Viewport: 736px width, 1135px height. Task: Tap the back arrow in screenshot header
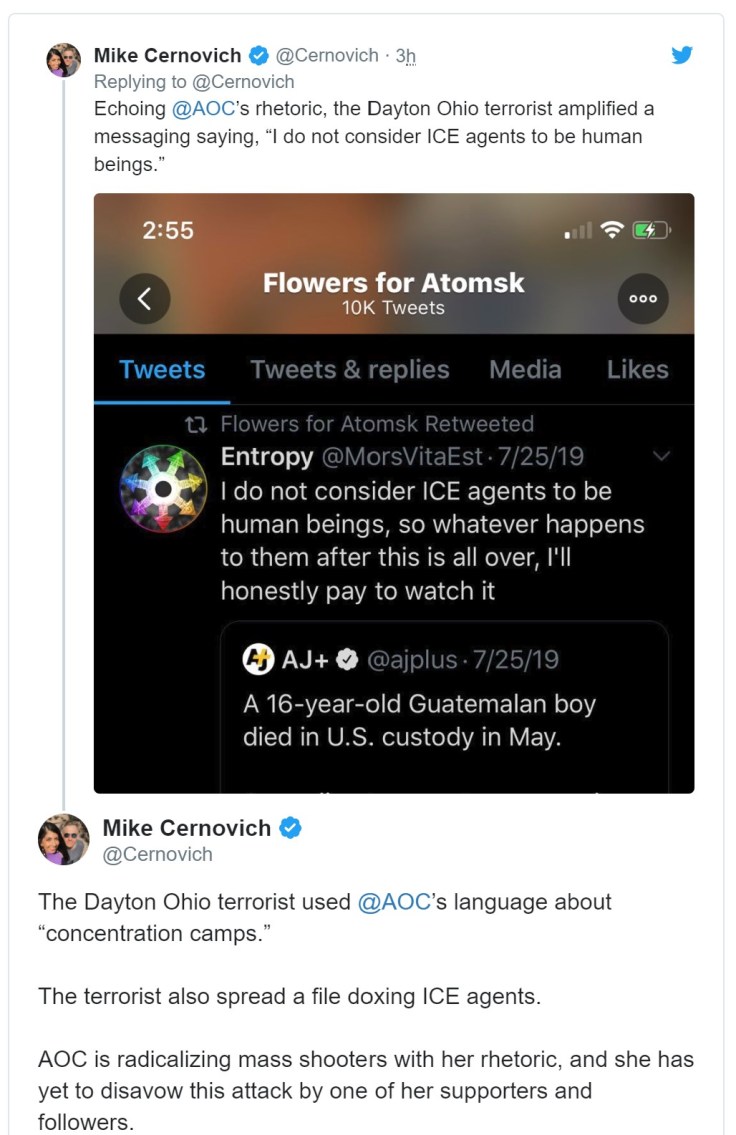[144, 298]
